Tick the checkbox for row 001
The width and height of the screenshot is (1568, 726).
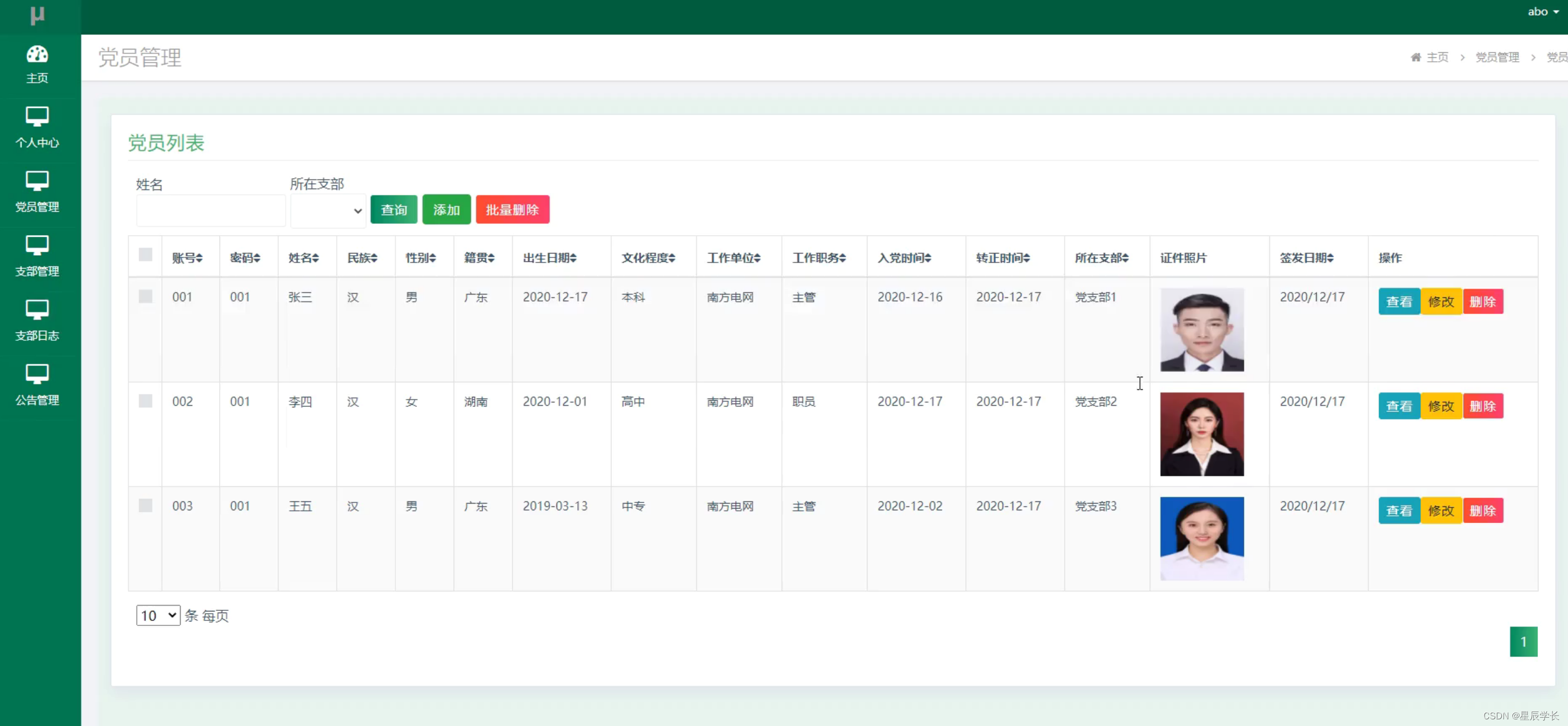point(146,296)
